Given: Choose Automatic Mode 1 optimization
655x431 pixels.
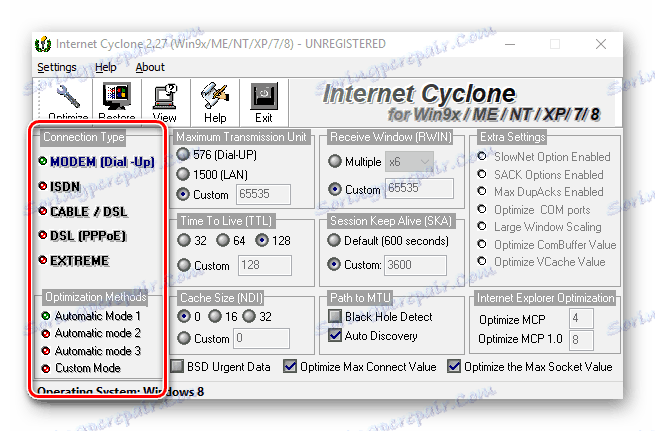Looking at the screenshot, I should coord(91,316).
